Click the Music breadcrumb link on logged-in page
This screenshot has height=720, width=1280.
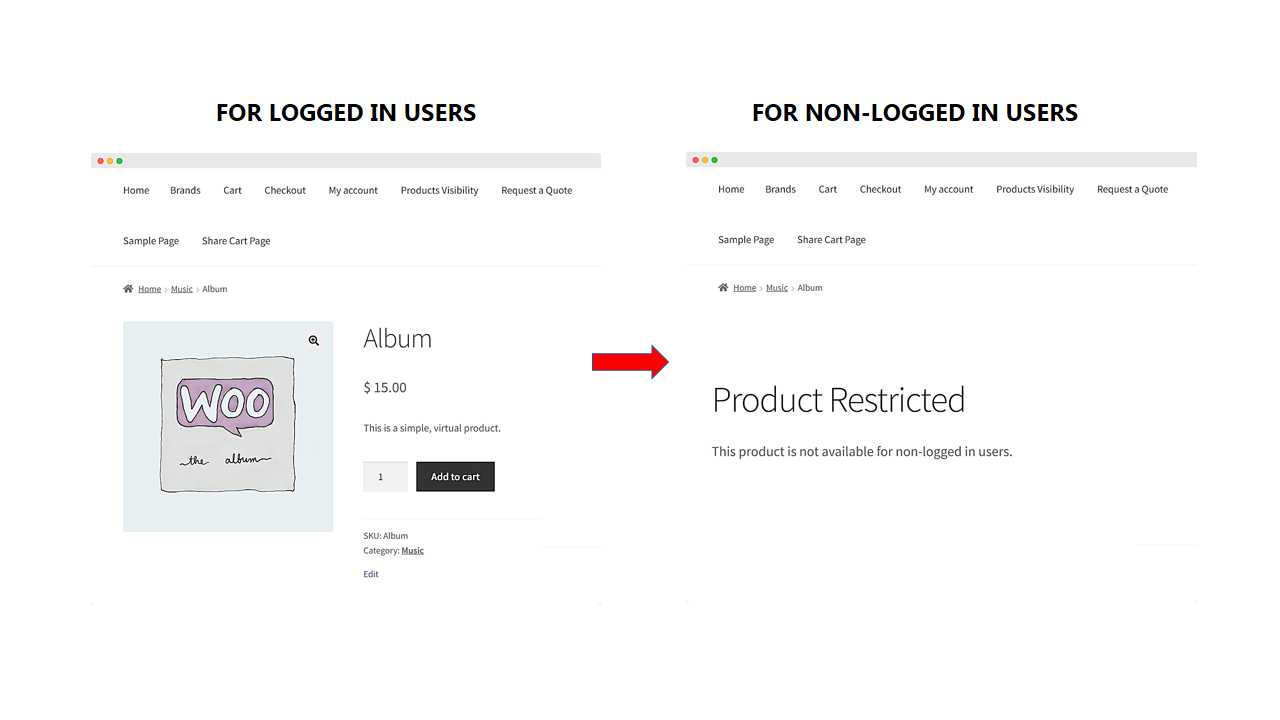tap(181, 288)
